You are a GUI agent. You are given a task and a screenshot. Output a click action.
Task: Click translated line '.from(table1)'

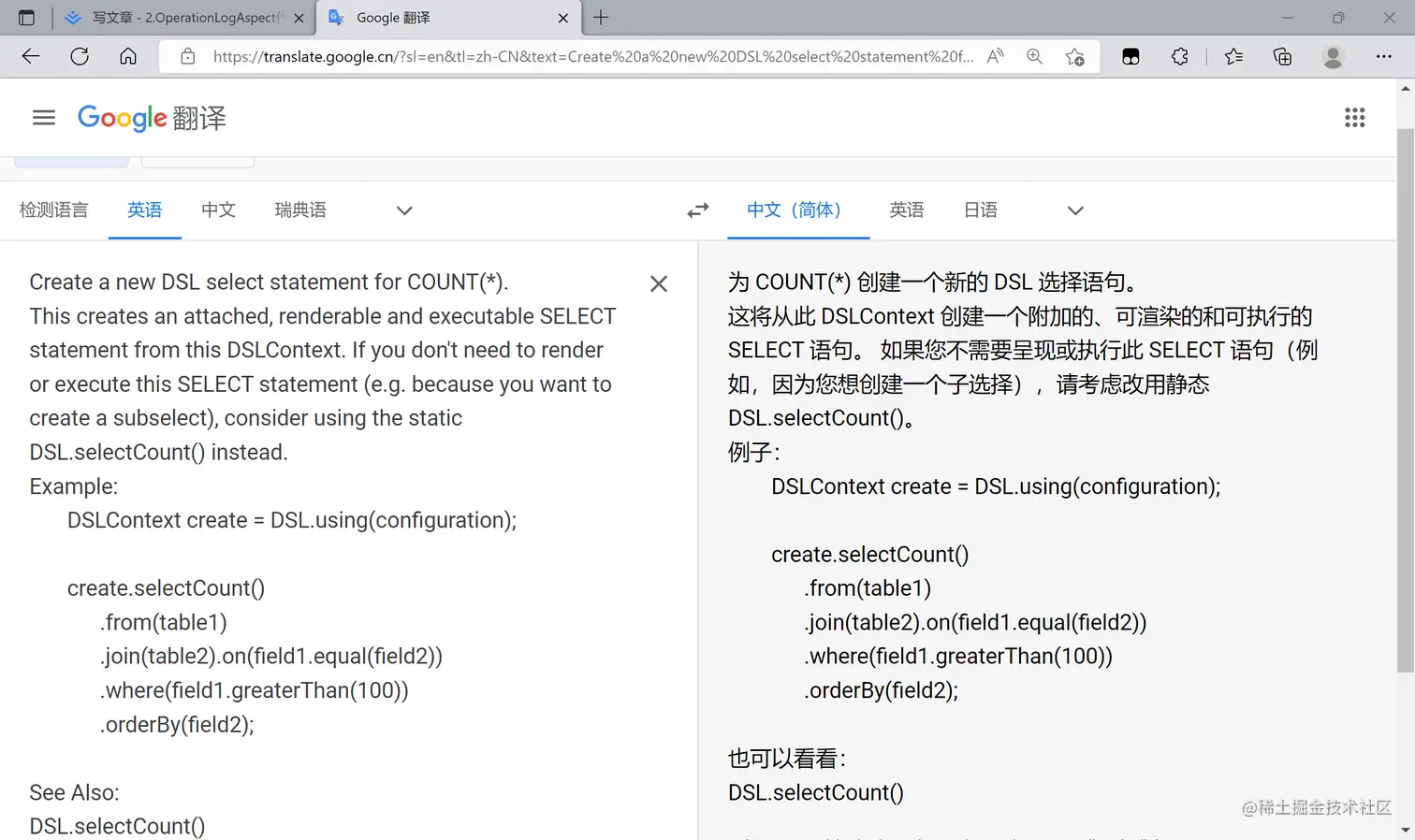tap(868, 588)
